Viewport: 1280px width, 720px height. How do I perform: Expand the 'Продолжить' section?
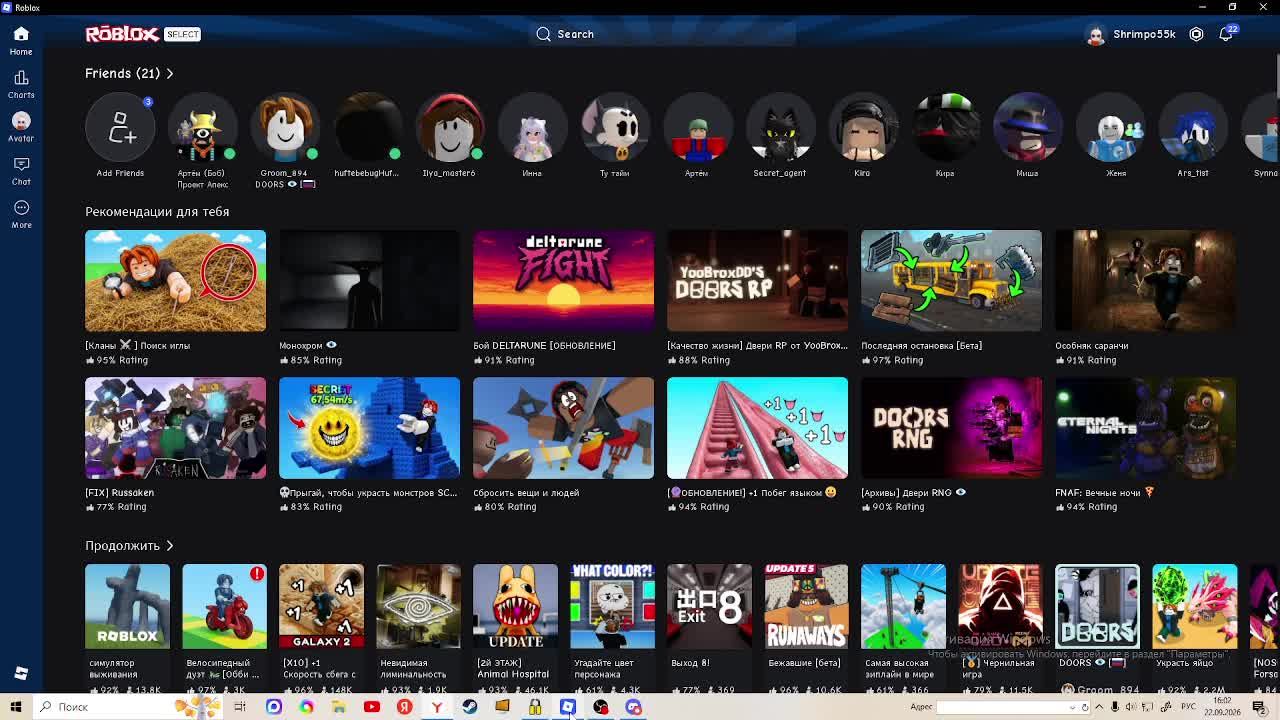tap(129, 545)
